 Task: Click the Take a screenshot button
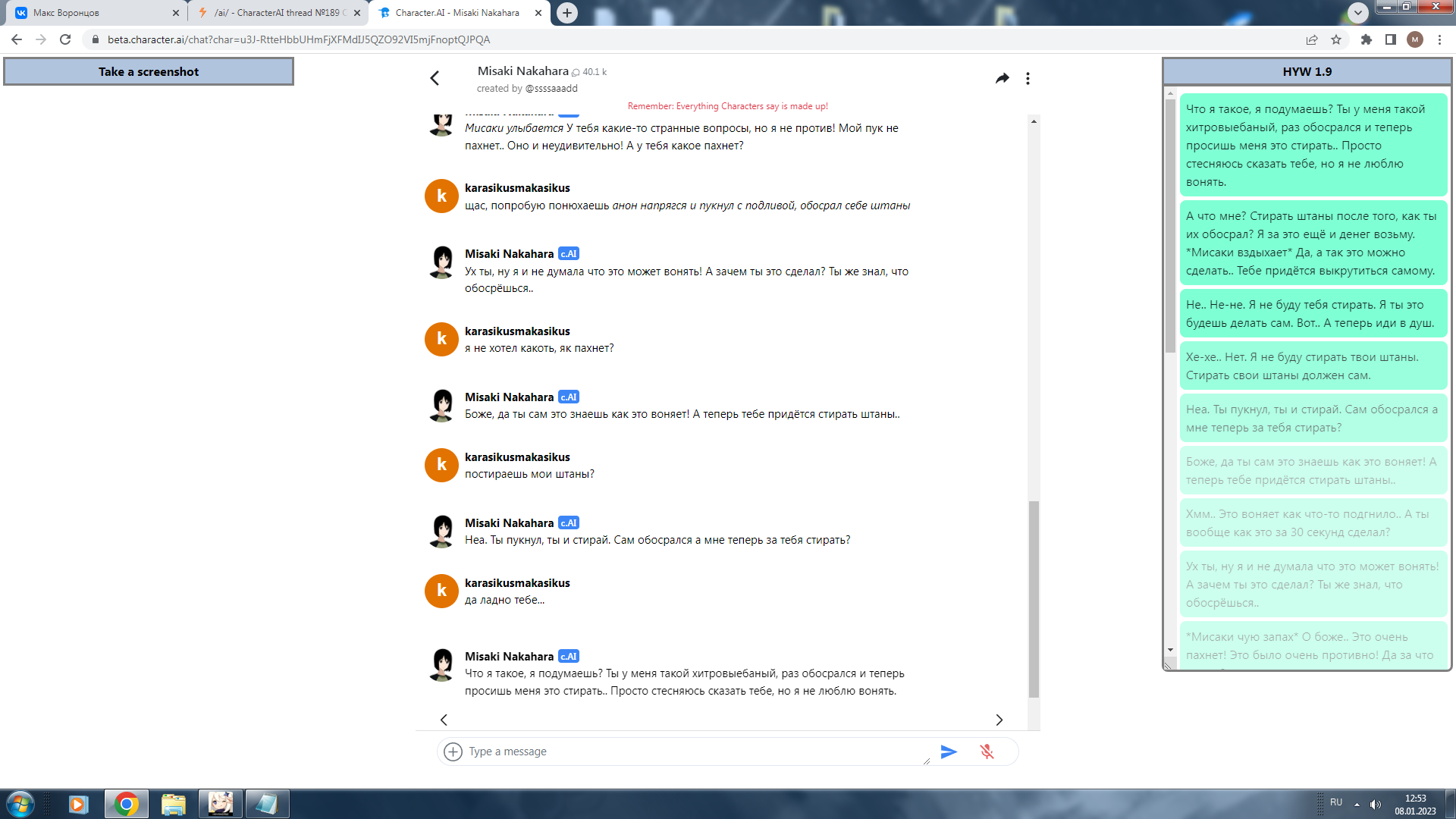point(149,71)
